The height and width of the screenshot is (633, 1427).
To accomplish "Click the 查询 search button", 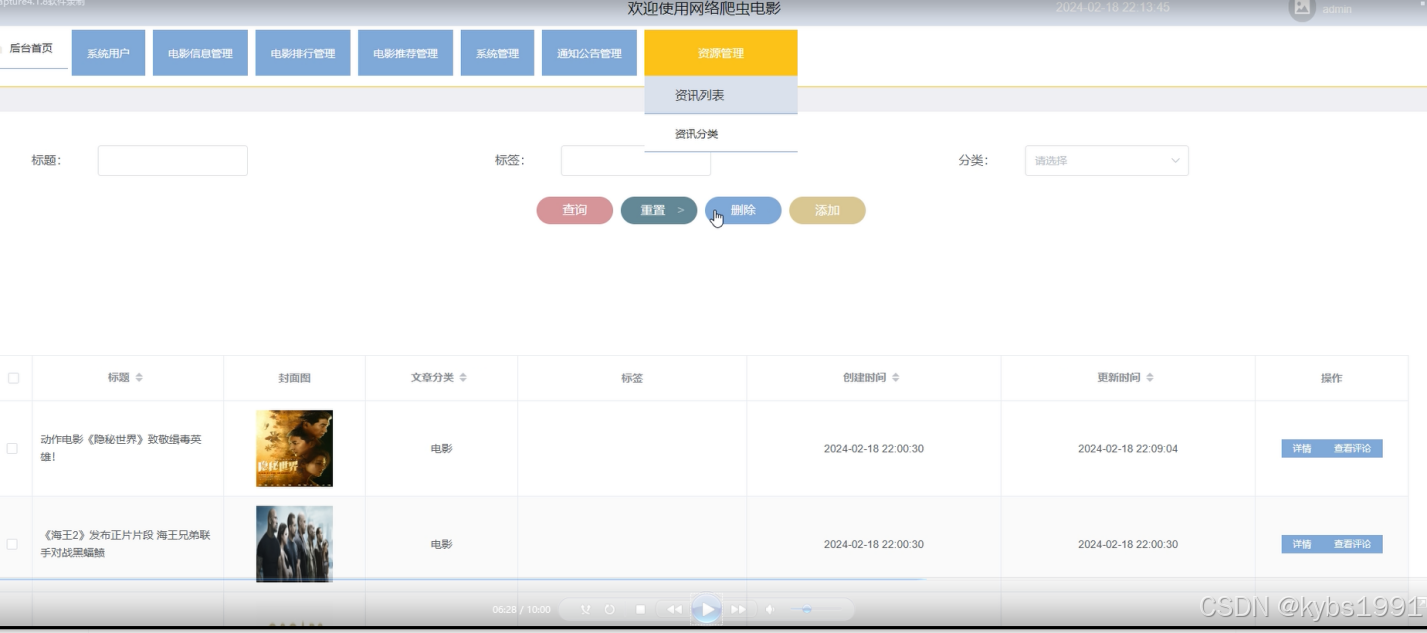I will 574,211.
